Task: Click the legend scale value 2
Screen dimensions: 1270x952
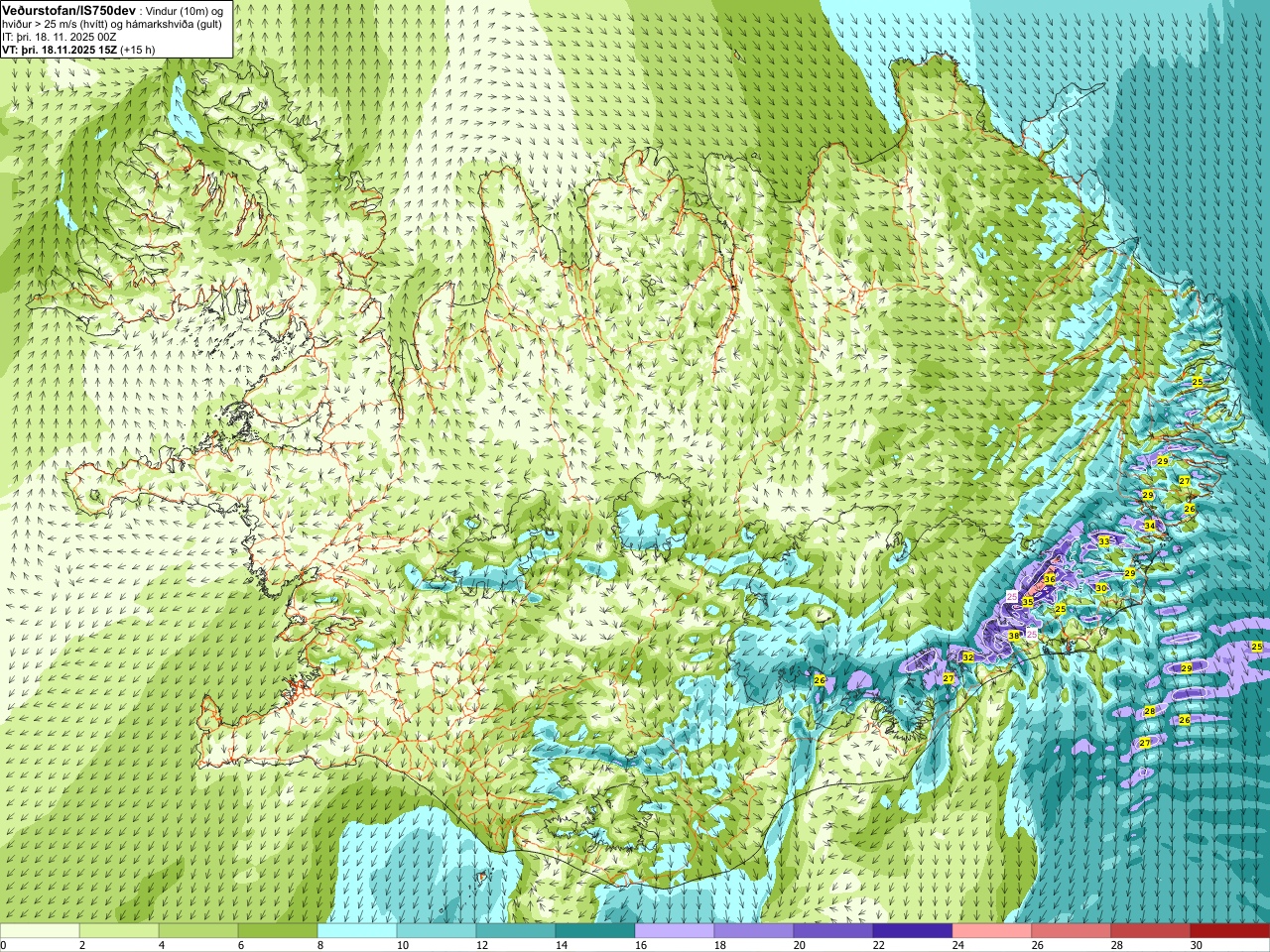Action: click(x=82, y=945)
